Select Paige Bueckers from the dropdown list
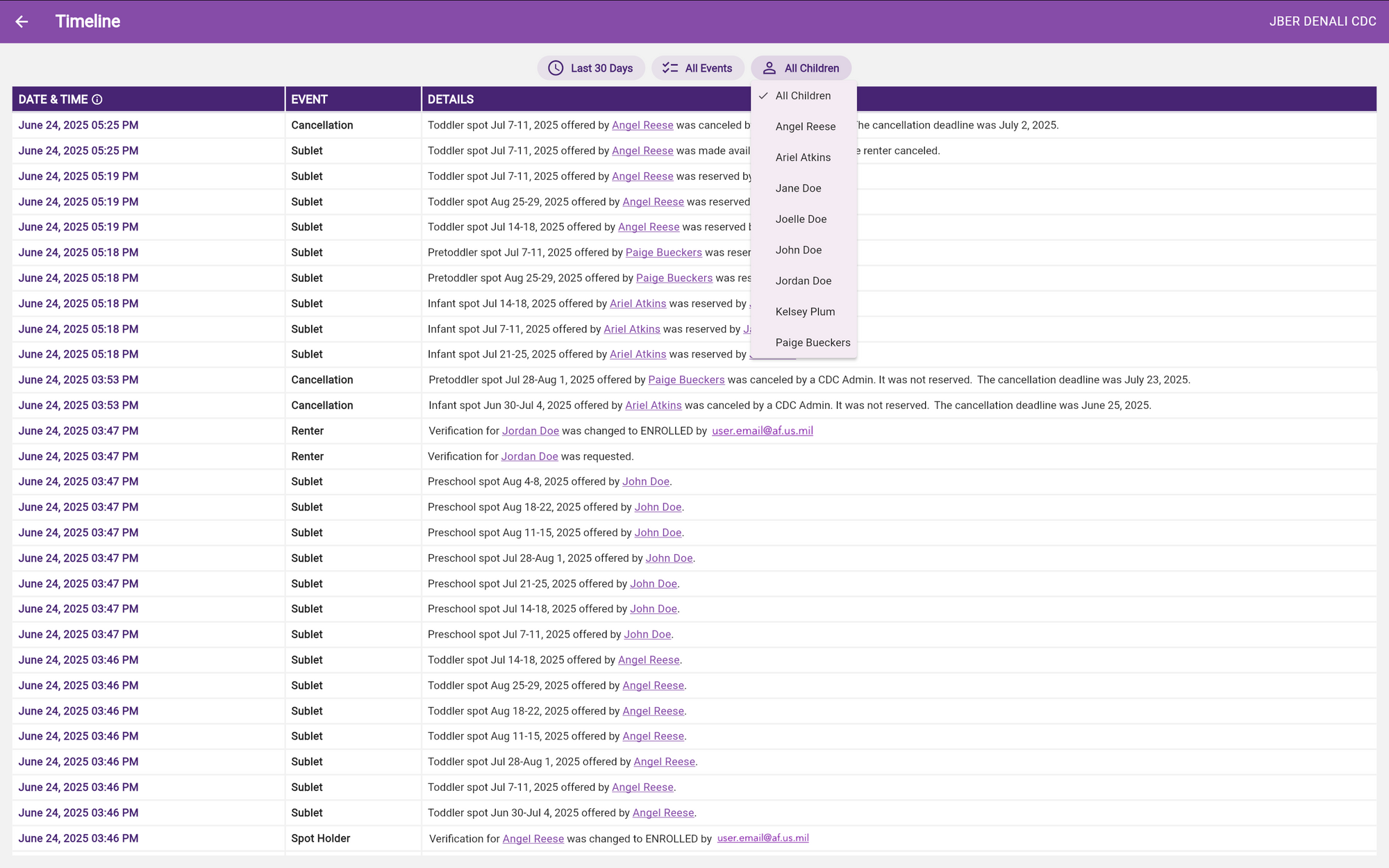 point(804,343)
